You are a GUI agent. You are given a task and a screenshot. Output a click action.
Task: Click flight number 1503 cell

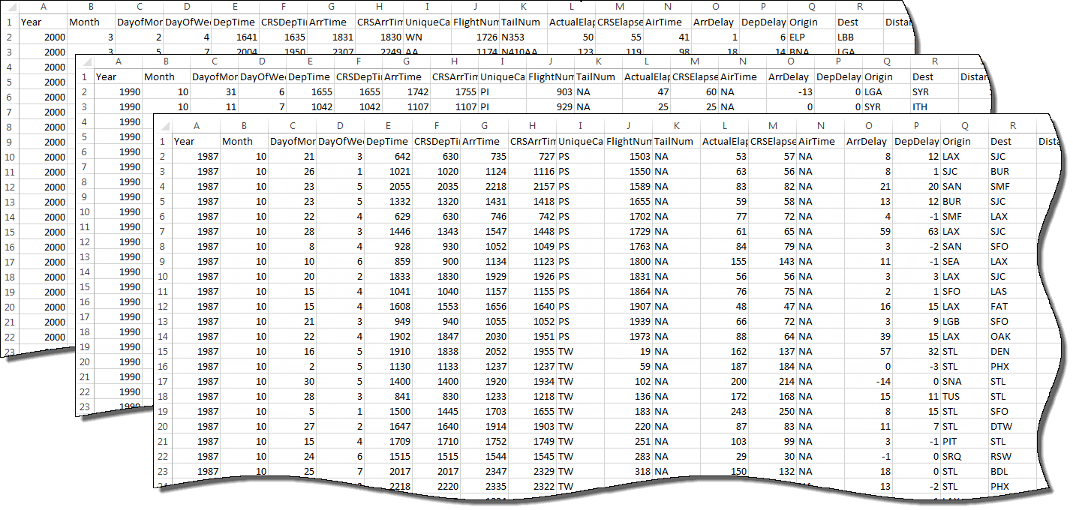[628, 157]
